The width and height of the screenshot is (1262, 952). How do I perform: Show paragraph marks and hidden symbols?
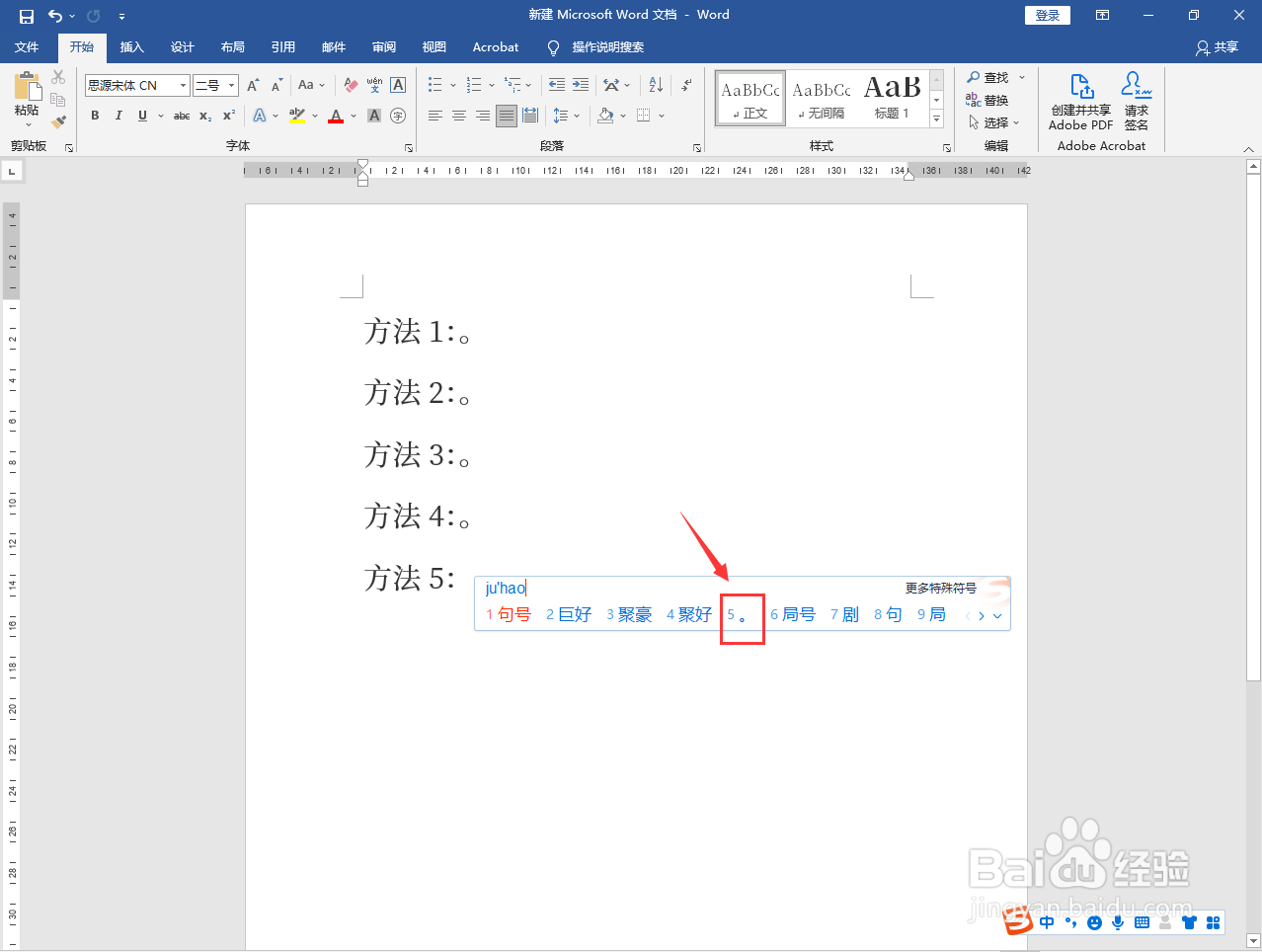(x=686, y=85)
